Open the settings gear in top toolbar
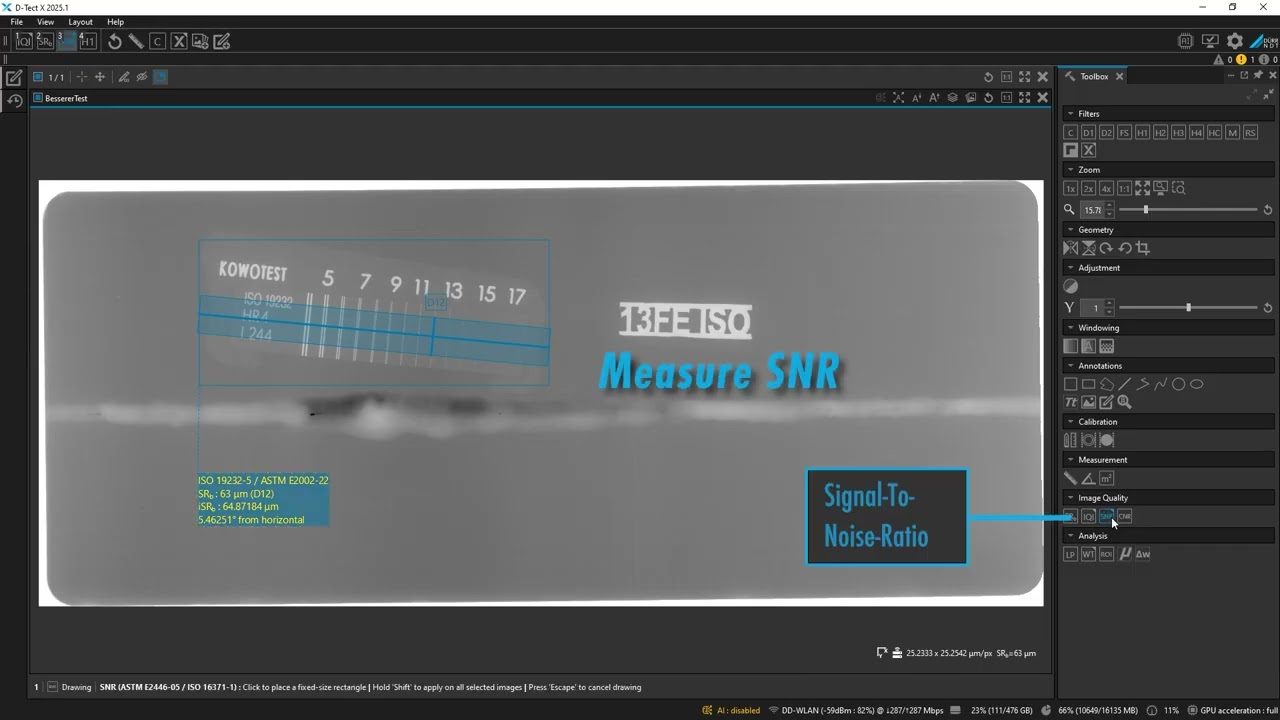The image size is (1280, 720). (1235, 41)
